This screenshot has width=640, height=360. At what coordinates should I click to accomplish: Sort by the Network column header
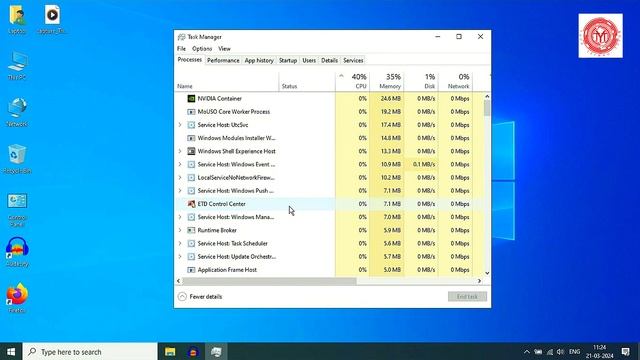tap(456, 81)
